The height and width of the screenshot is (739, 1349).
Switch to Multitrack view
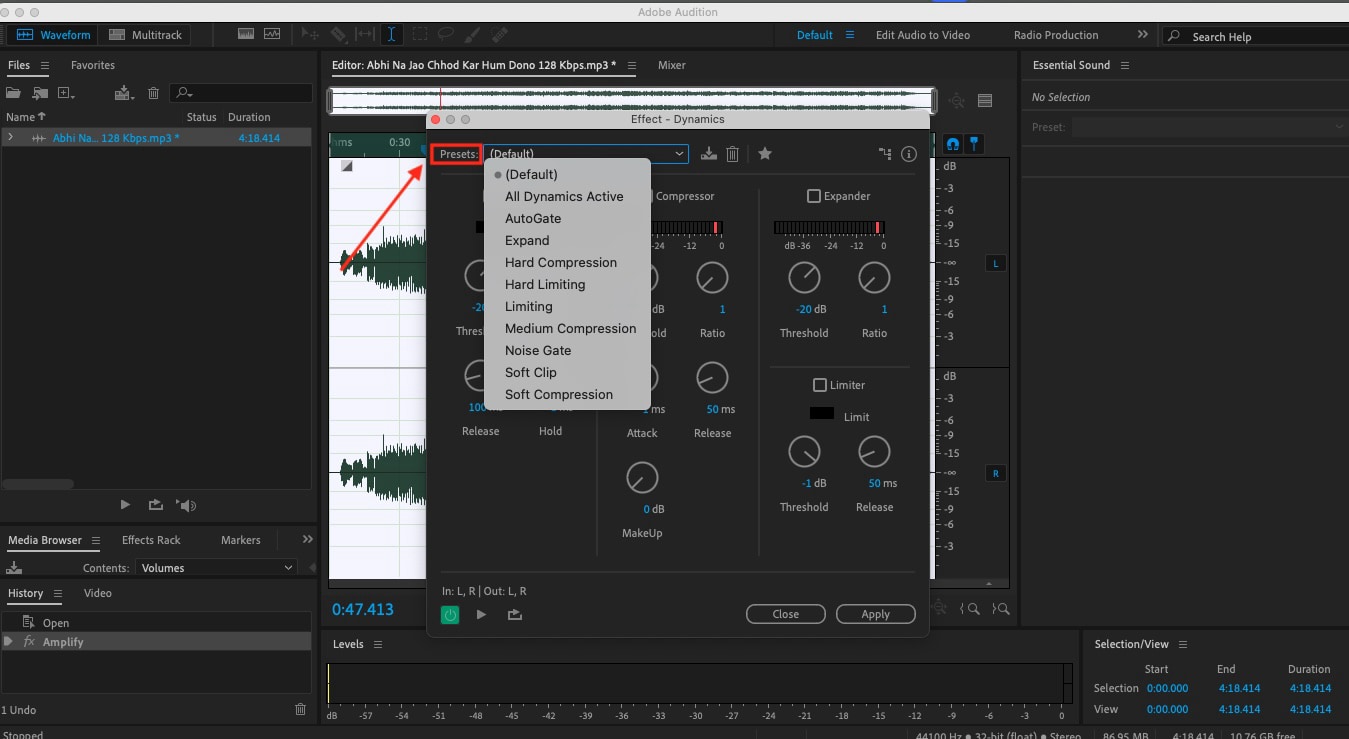click(x=146, y=35)
